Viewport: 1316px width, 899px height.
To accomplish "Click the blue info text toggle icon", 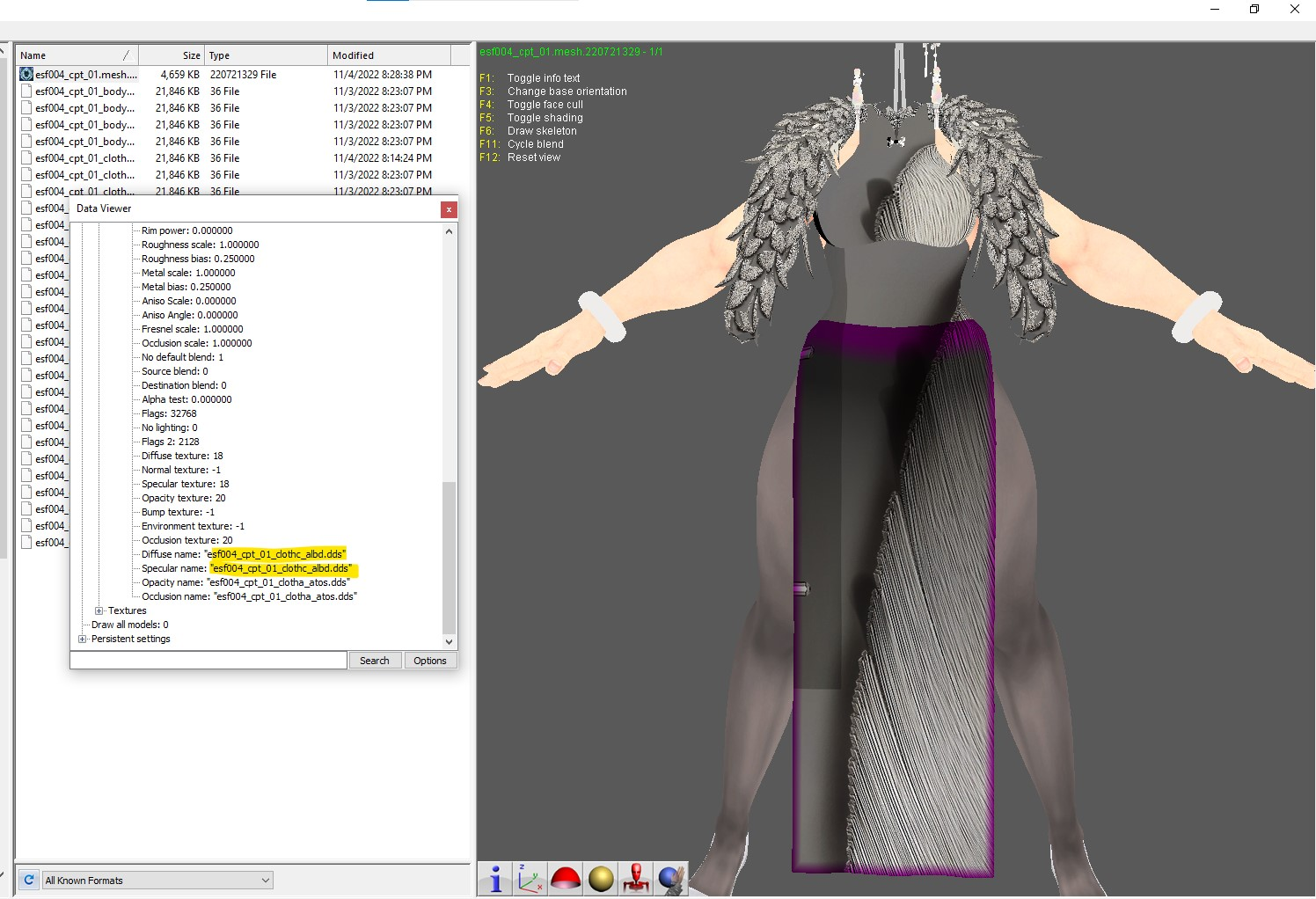I will pyautogui.click(x=495, y=879).
